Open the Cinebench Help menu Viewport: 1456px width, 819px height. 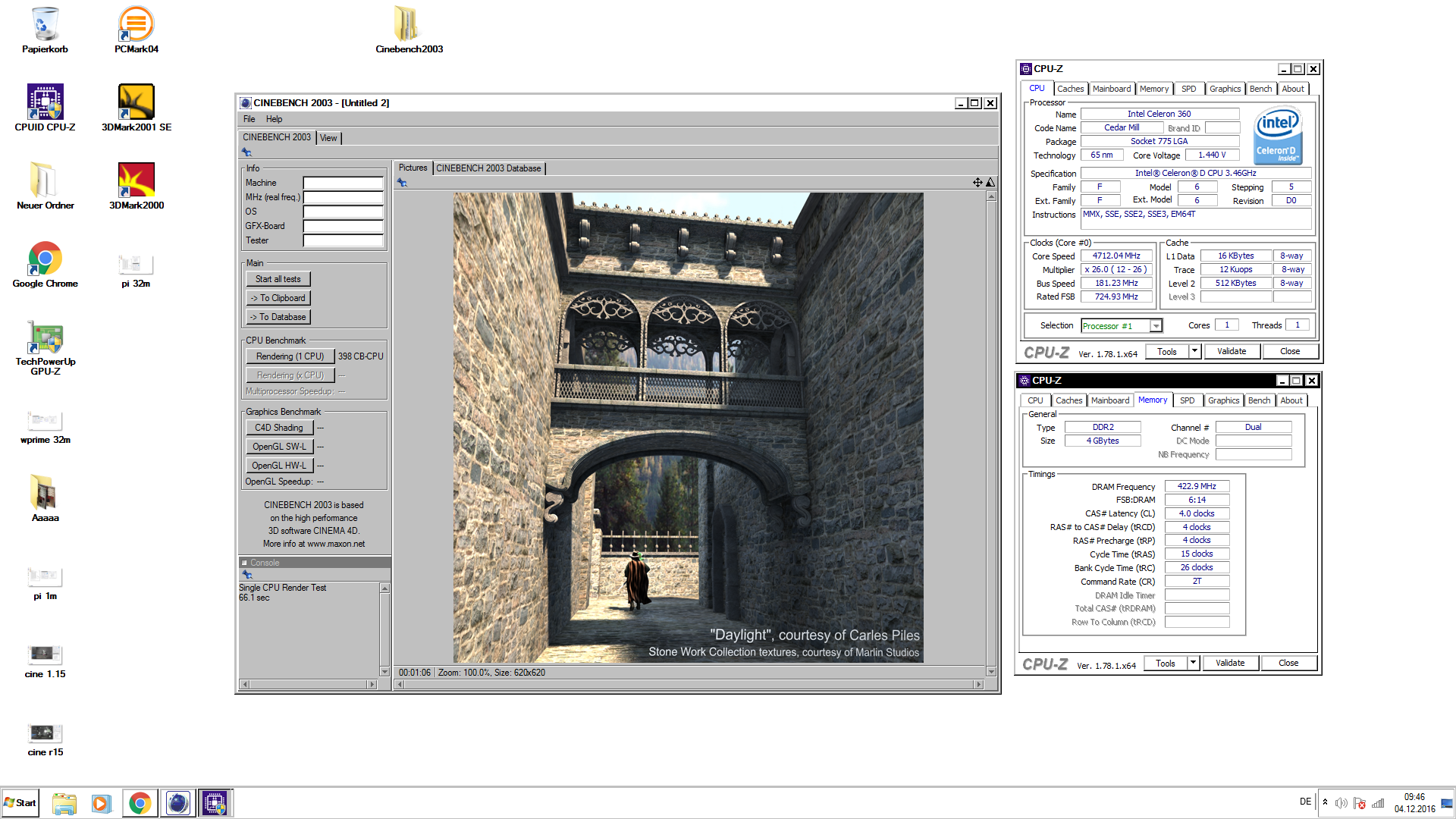274,119
